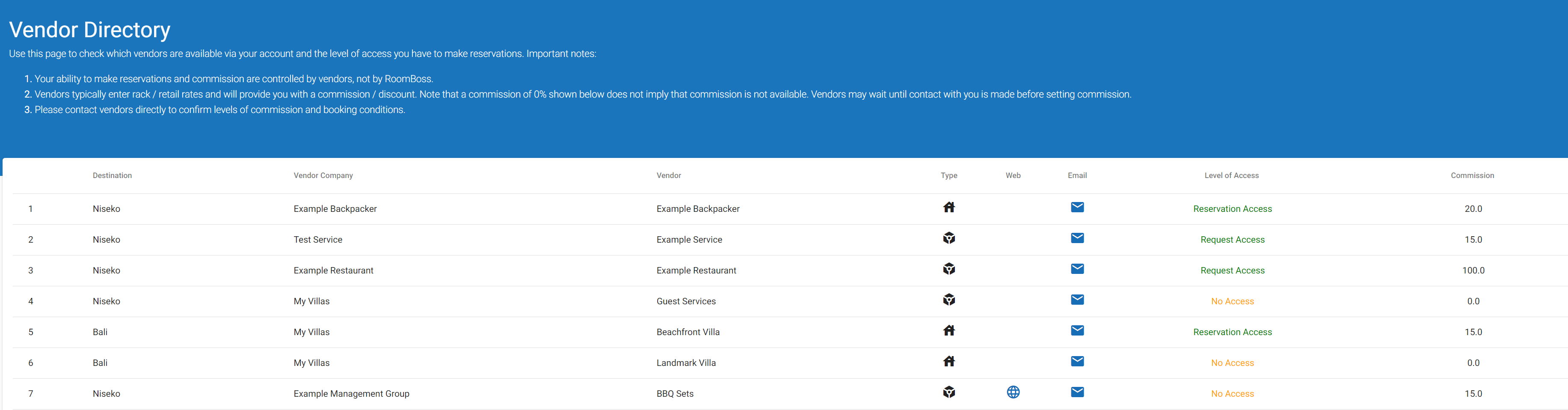Image resolution: width=1568 pixels, height=410 pixels.
Task: Click the email icon for Example Backpacker
Action: [x=1077, y=207]
